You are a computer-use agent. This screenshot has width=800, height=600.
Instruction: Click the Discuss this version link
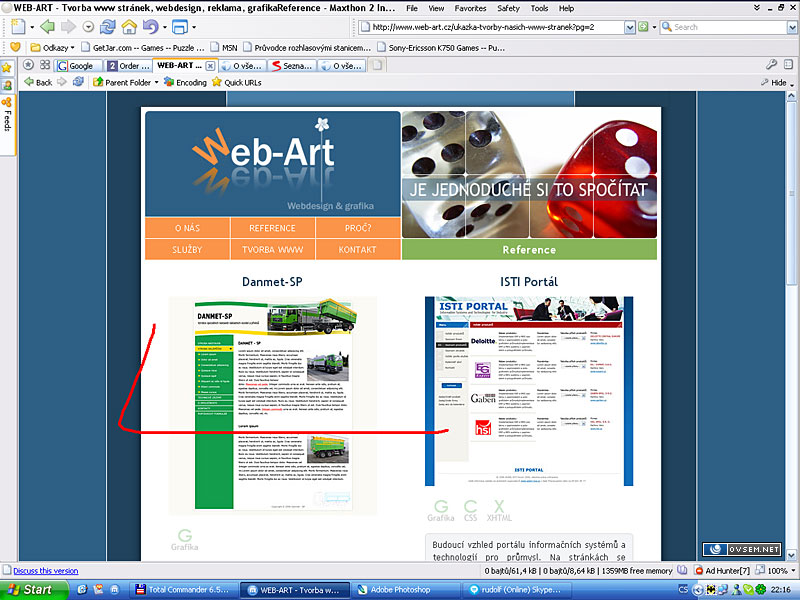45,571
